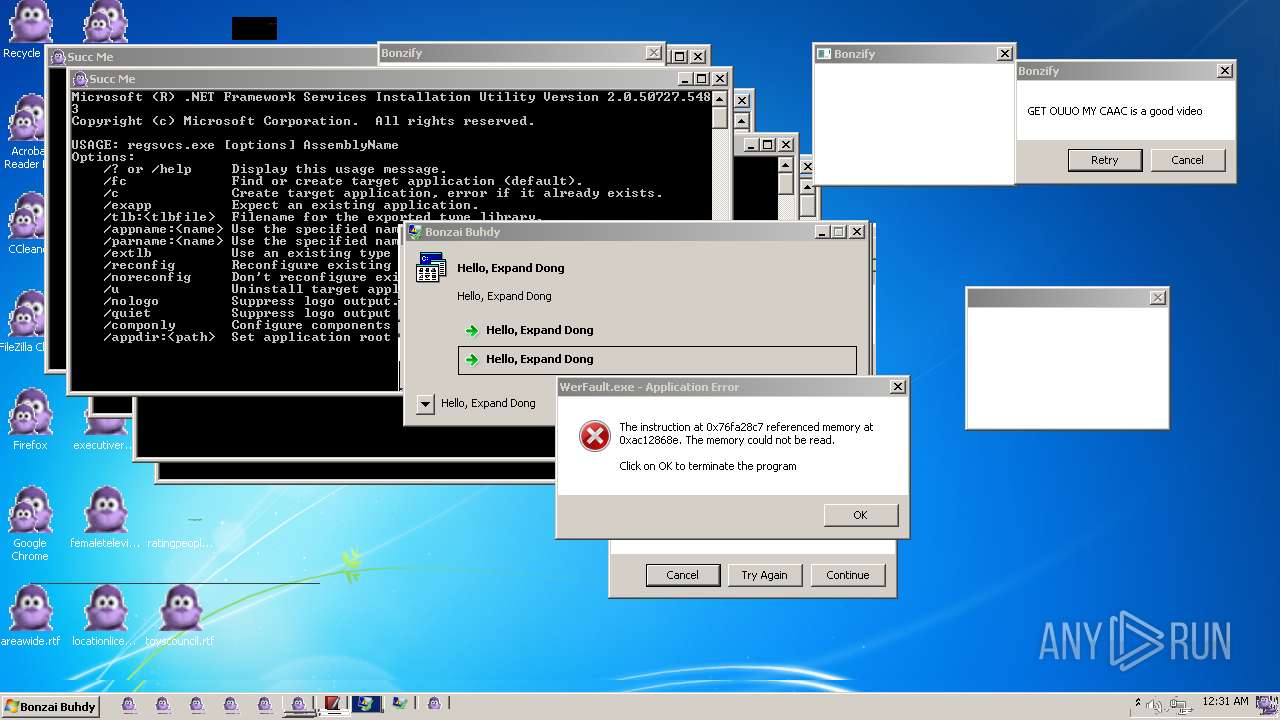1280x720 pixels.
Task: Click the 'USAGE: regsvcs.exe' console line
Action: (235, 145)
